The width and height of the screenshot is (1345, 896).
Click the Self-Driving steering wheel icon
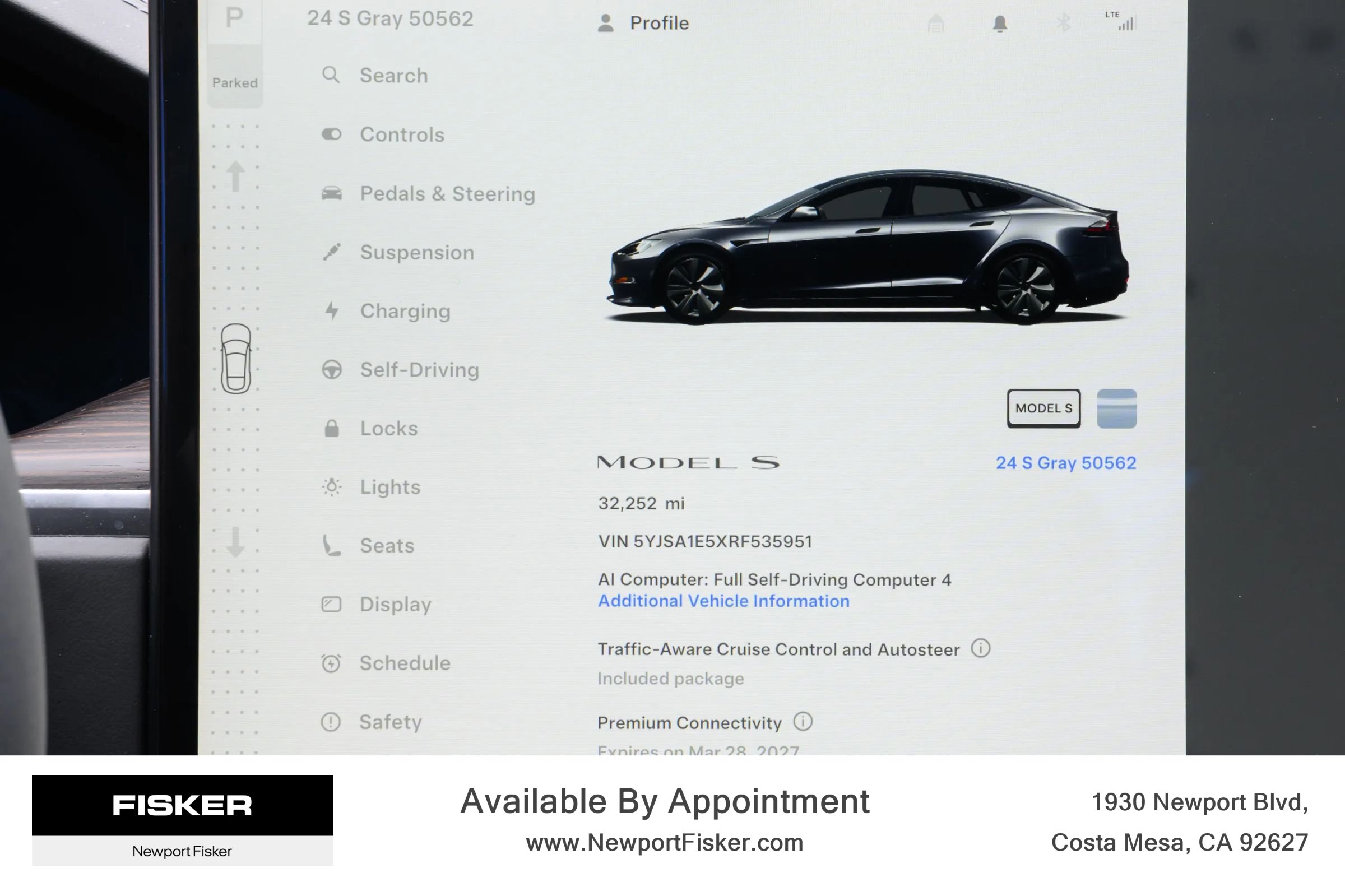(x=332, y=370)
